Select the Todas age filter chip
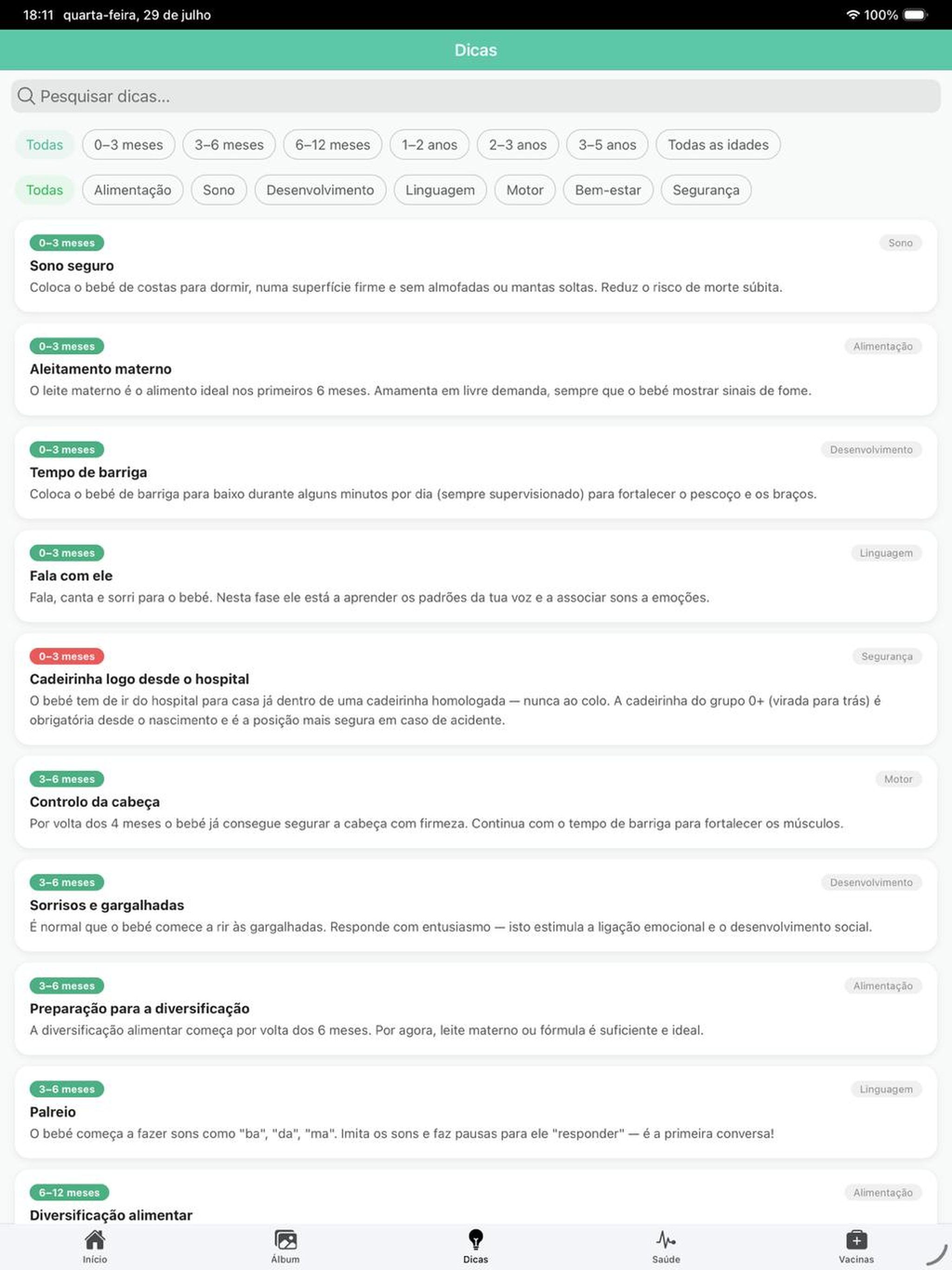Viewport: 952px width, 1270px height. 44,145
